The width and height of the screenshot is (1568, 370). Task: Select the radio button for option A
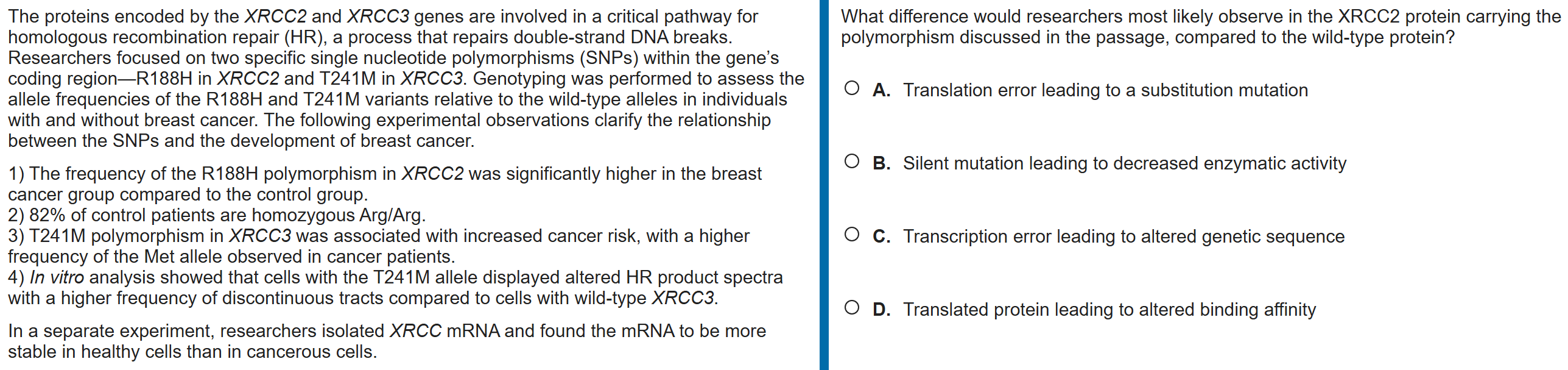852,89
